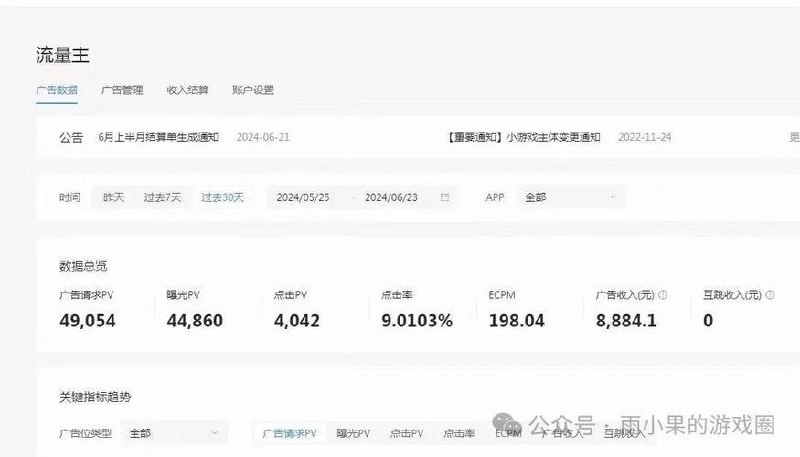Switch to the 广告管理 tab

(x=122, y=90)
